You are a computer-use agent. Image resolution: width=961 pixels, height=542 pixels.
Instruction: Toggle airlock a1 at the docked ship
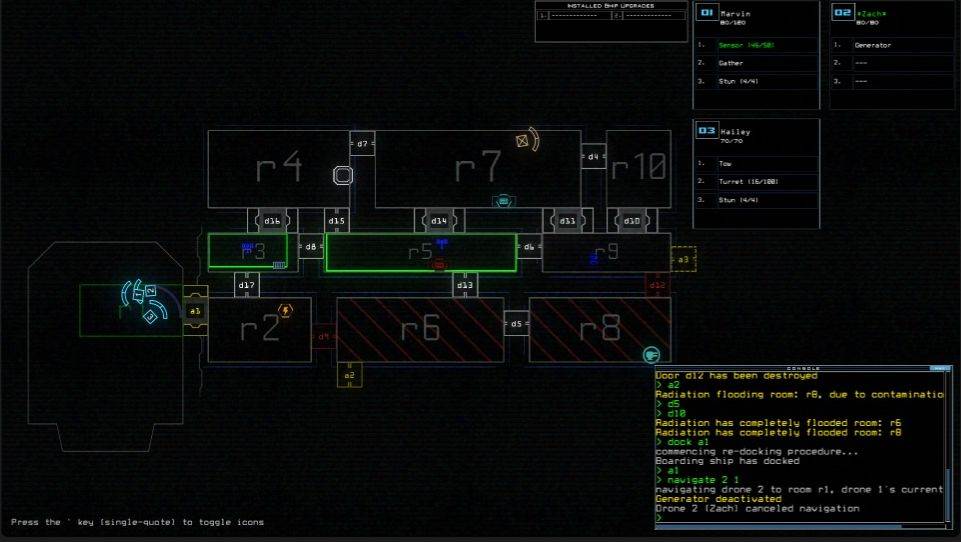pyautogui.click(x=196, y=311)
